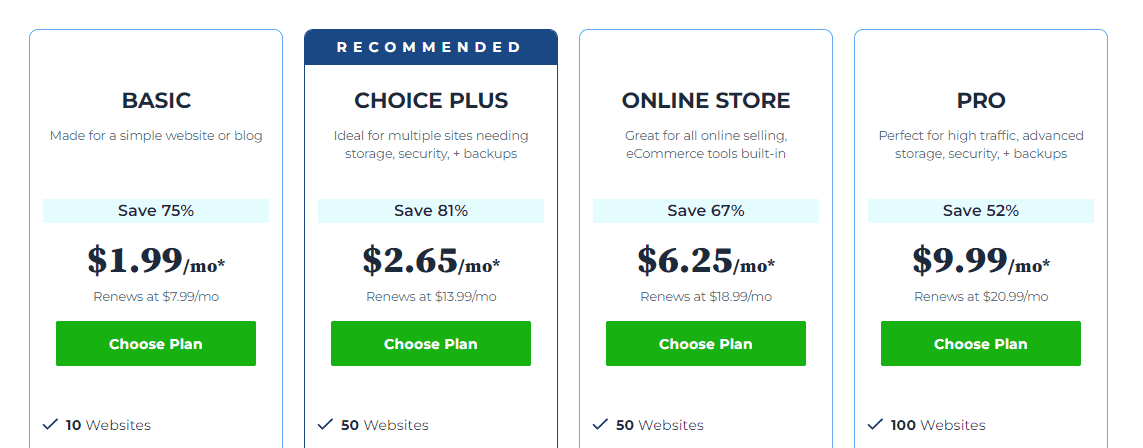1143x448 pixels.
Task: Click the CHOICE PLUS plan title
Action: (x=431, y=101)
